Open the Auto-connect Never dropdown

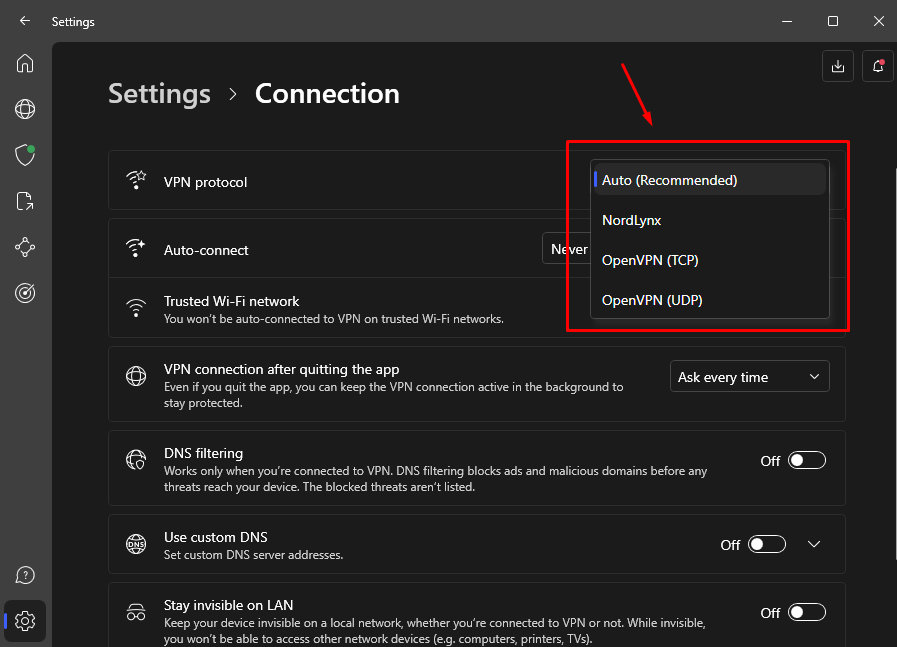(x=566, y=249)
